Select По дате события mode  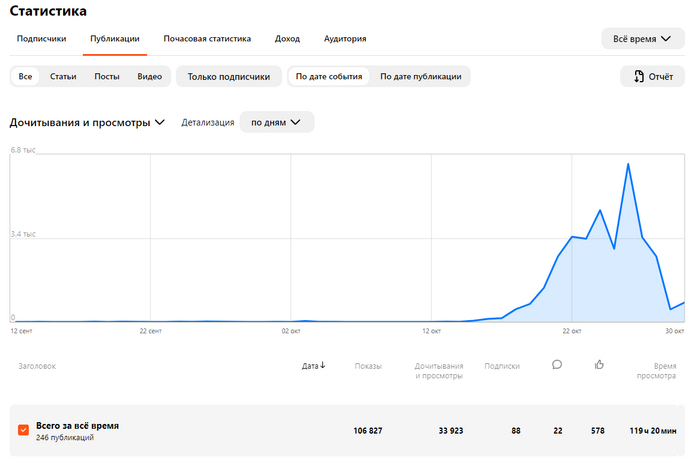pos(329,76)
